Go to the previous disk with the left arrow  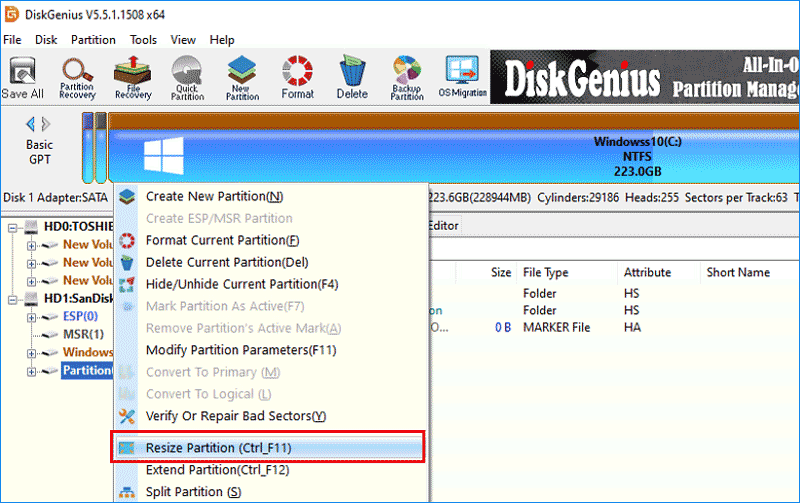[x=31, y=124]
